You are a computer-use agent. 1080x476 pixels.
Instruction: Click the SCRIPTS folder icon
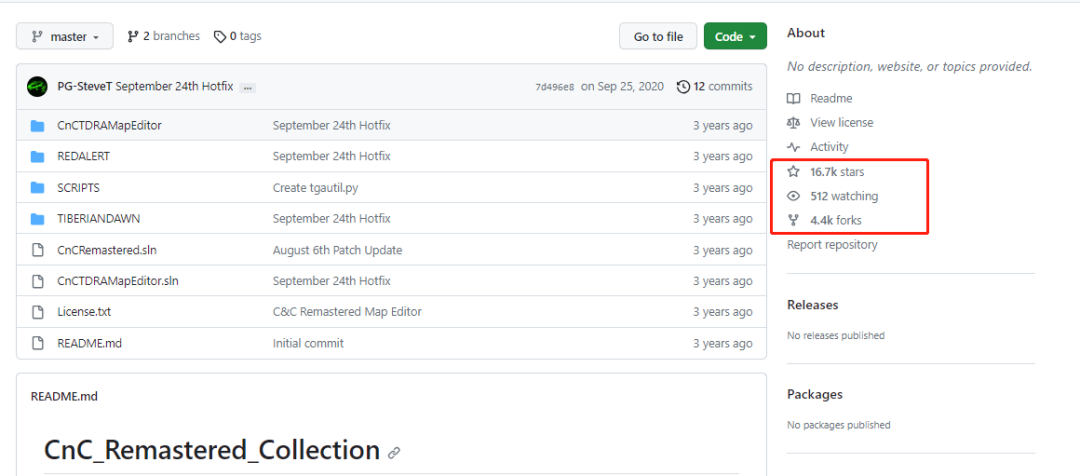click(x=38, y=188)
